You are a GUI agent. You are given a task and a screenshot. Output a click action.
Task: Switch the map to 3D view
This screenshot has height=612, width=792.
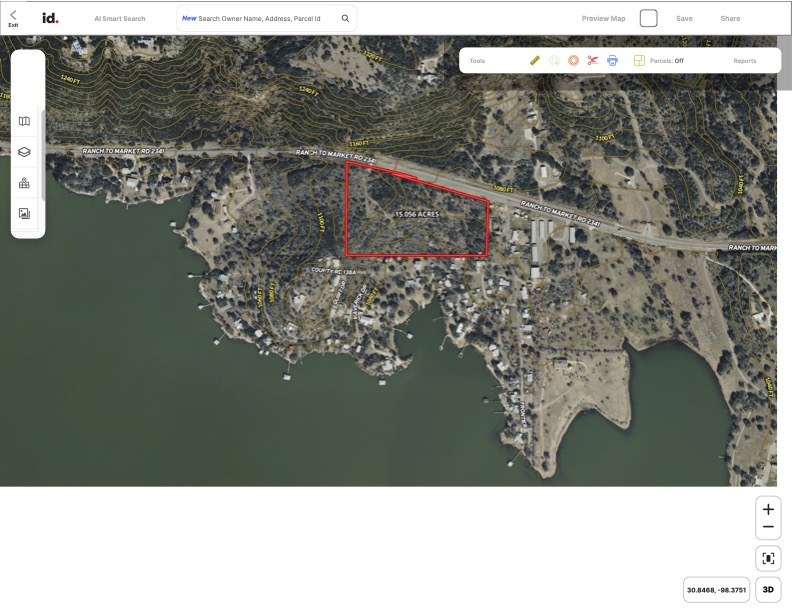pos(768,589)
